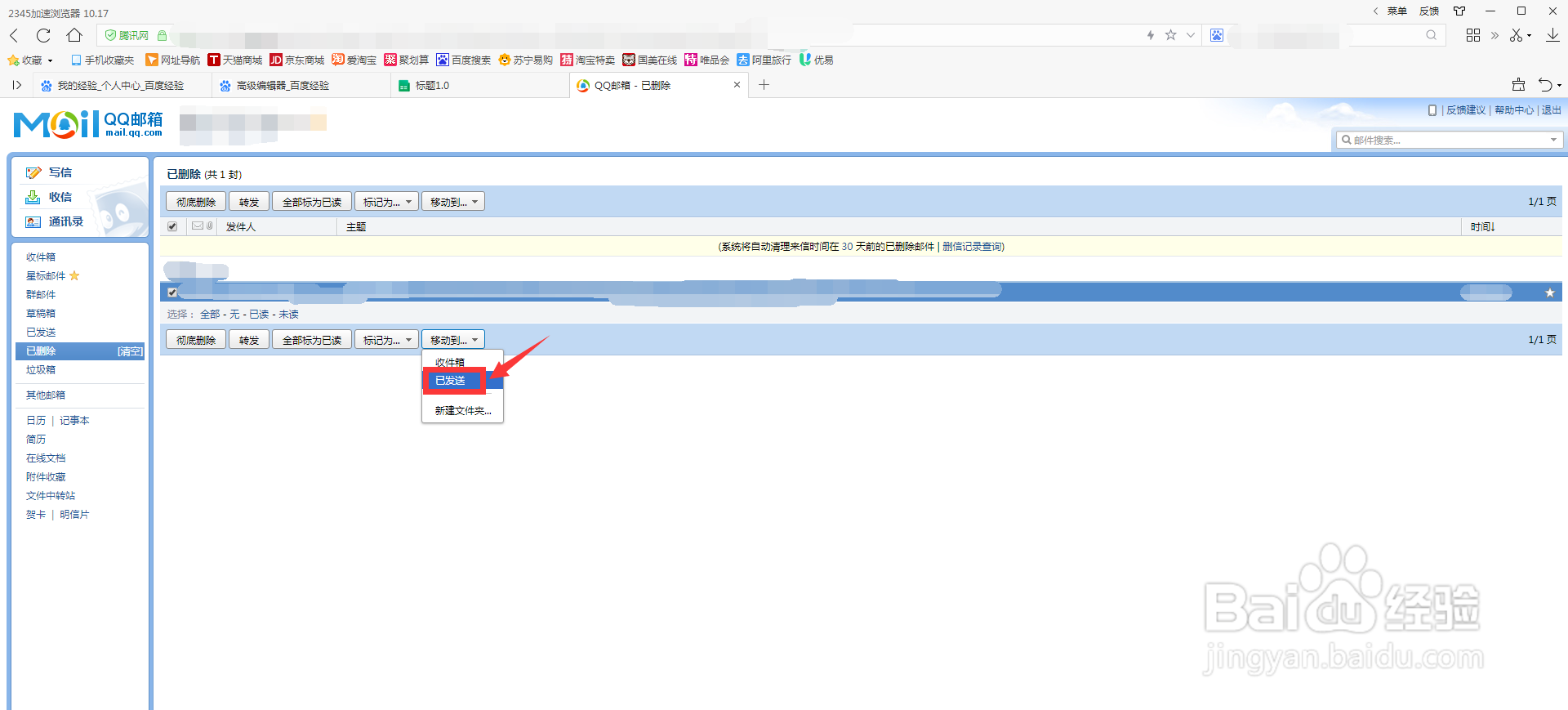The height and width of the screenshot is (710, 1568).
Task: Click the 清空 link next to 已删除
Action: tap(130, 351)
